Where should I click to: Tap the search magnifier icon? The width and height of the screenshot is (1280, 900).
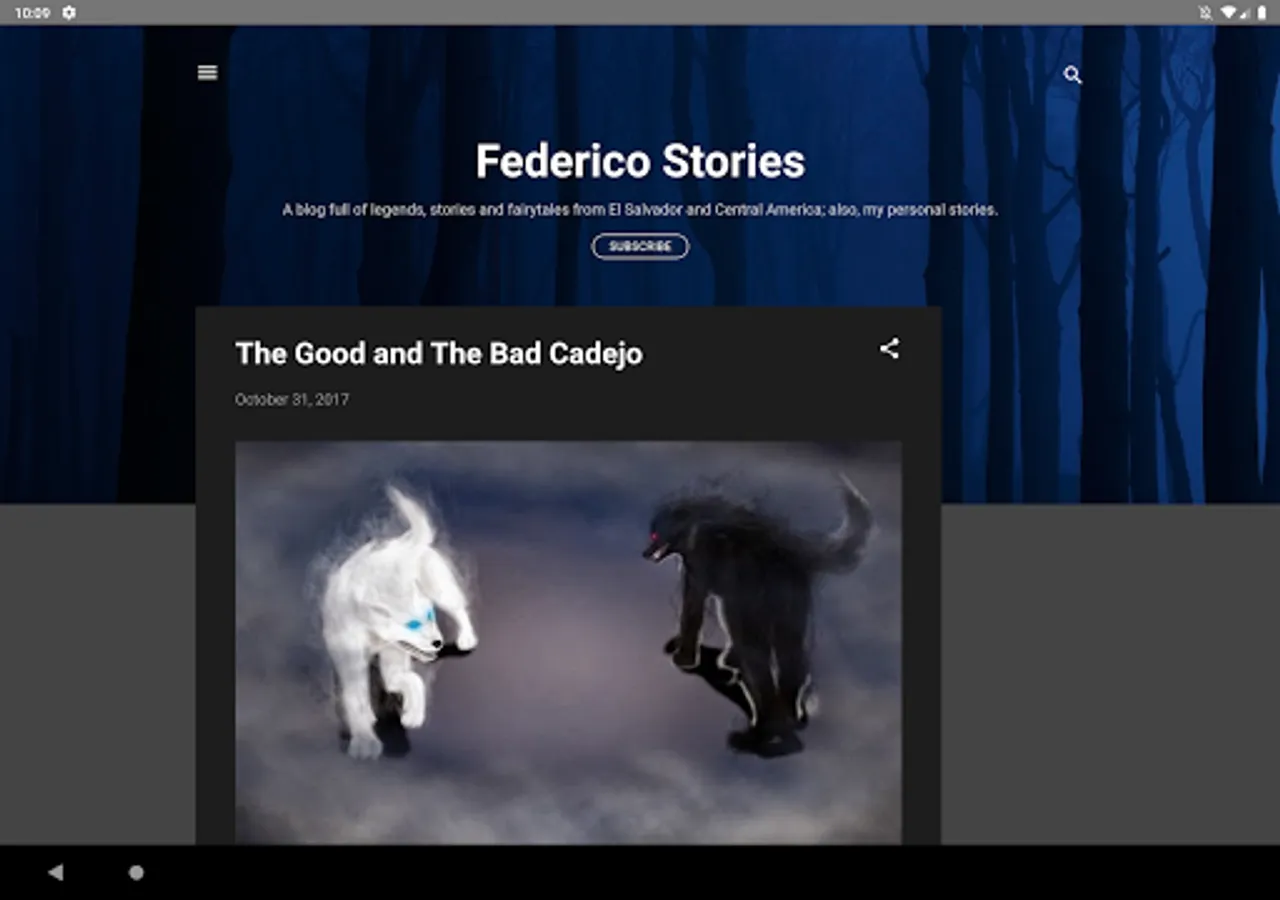1073,75
